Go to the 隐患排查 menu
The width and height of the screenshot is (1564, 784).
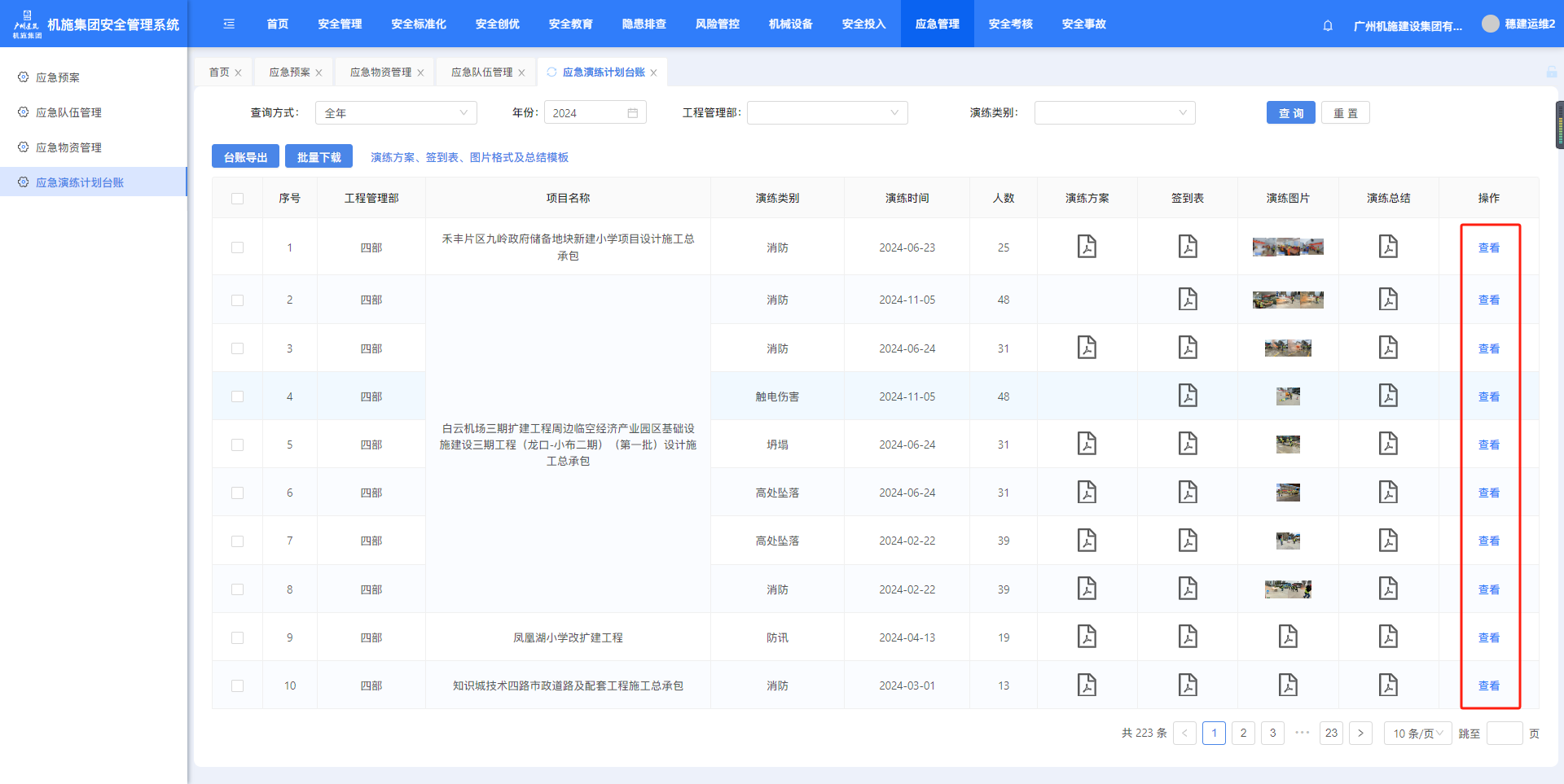click(x=644, y=24)
